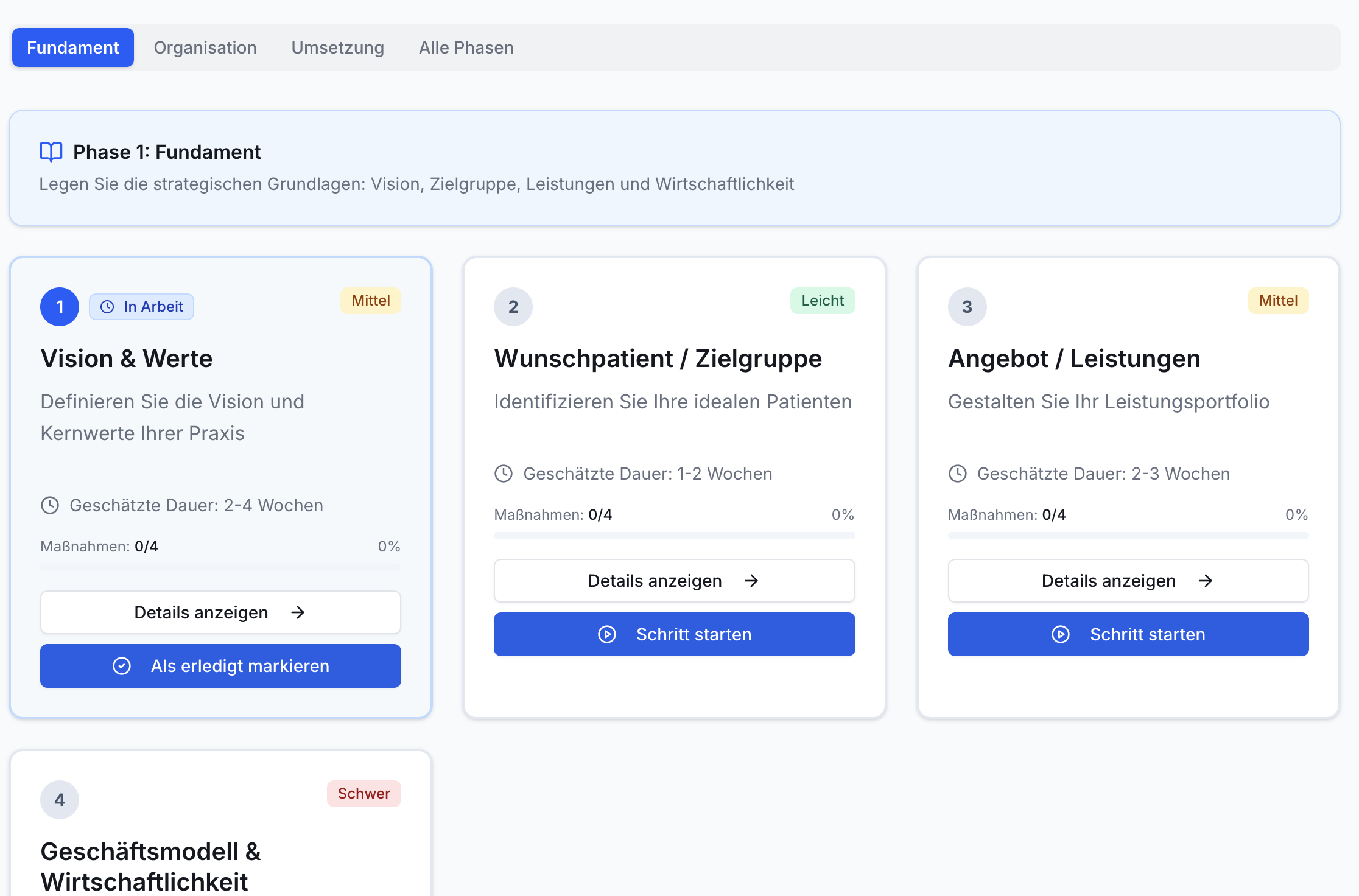This screenshot has width=1359, height=896.
Task: Click the clock icon in In Arbeit badge
Action: pyautogui.click(x=107, y=307)
